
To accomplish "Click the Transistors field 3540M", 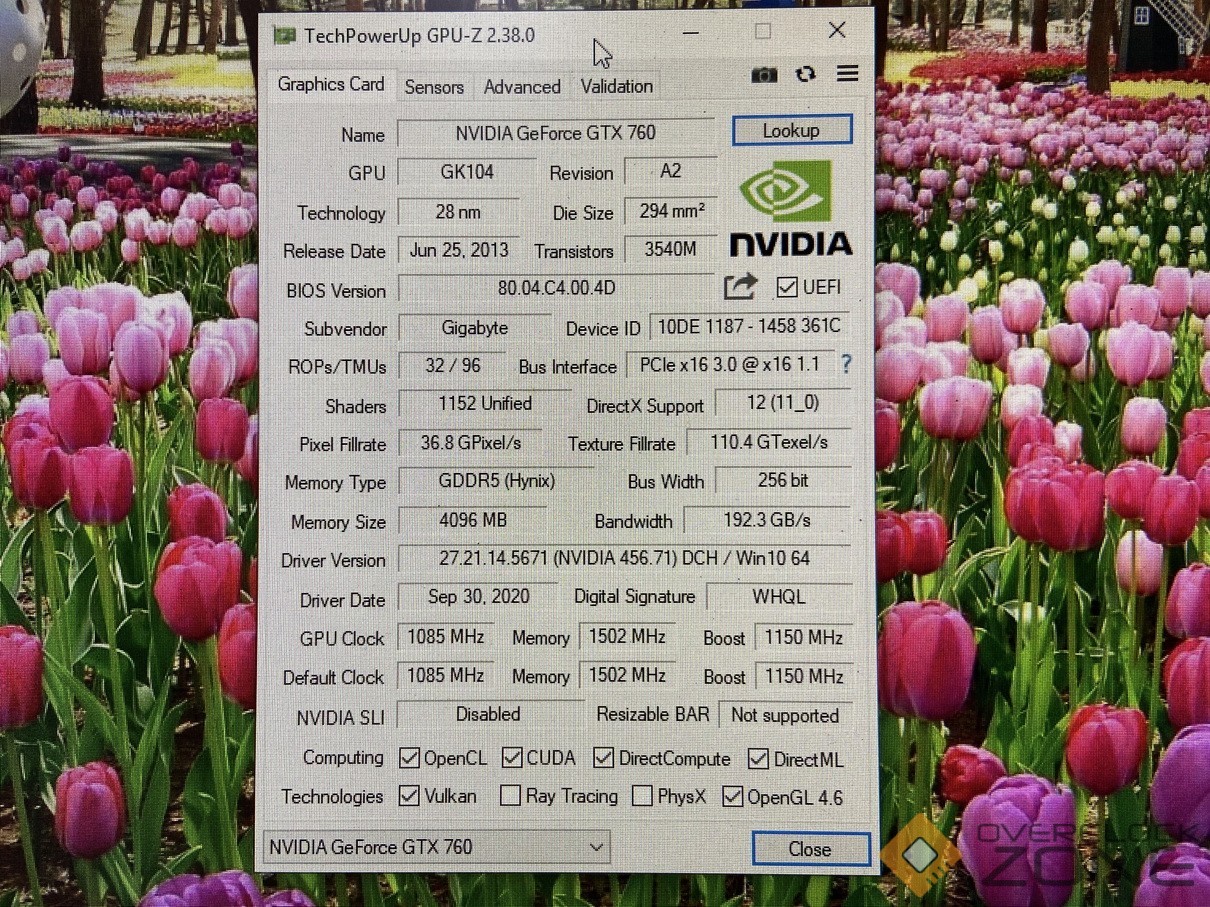I will (x=671, y=250).
